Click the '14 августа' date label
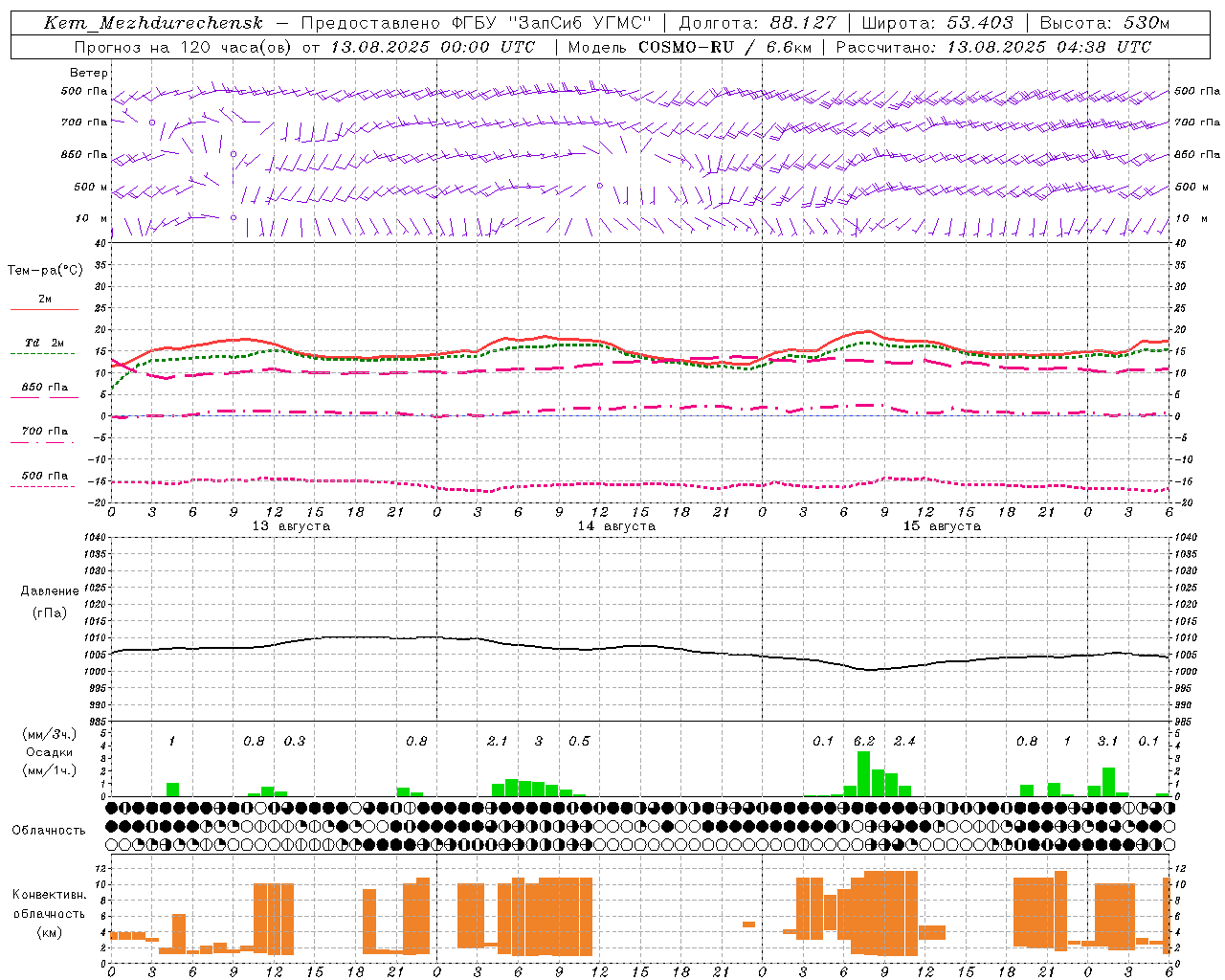This screenshot has width=1225, height=980. pyautogui.click(x=616, y=526)
